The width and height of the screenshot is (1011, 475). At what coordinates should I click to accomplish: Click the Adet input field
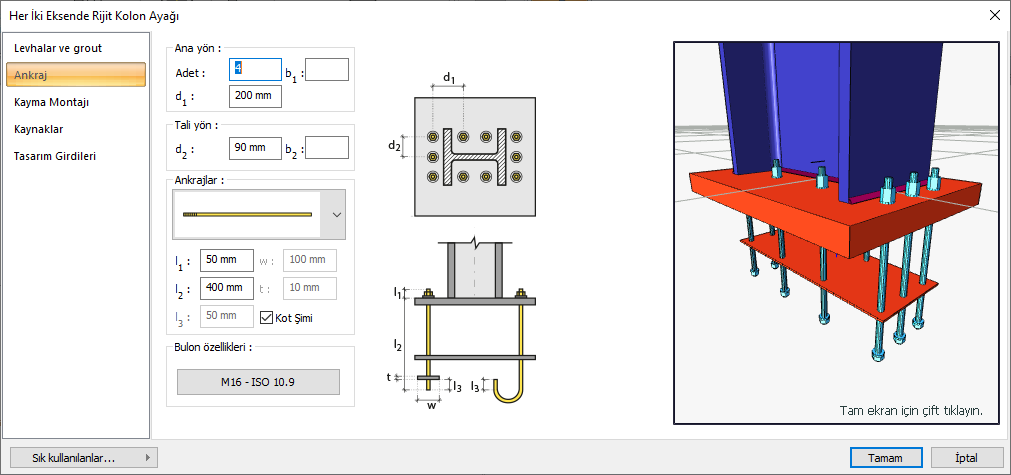(x=255, y=70)
